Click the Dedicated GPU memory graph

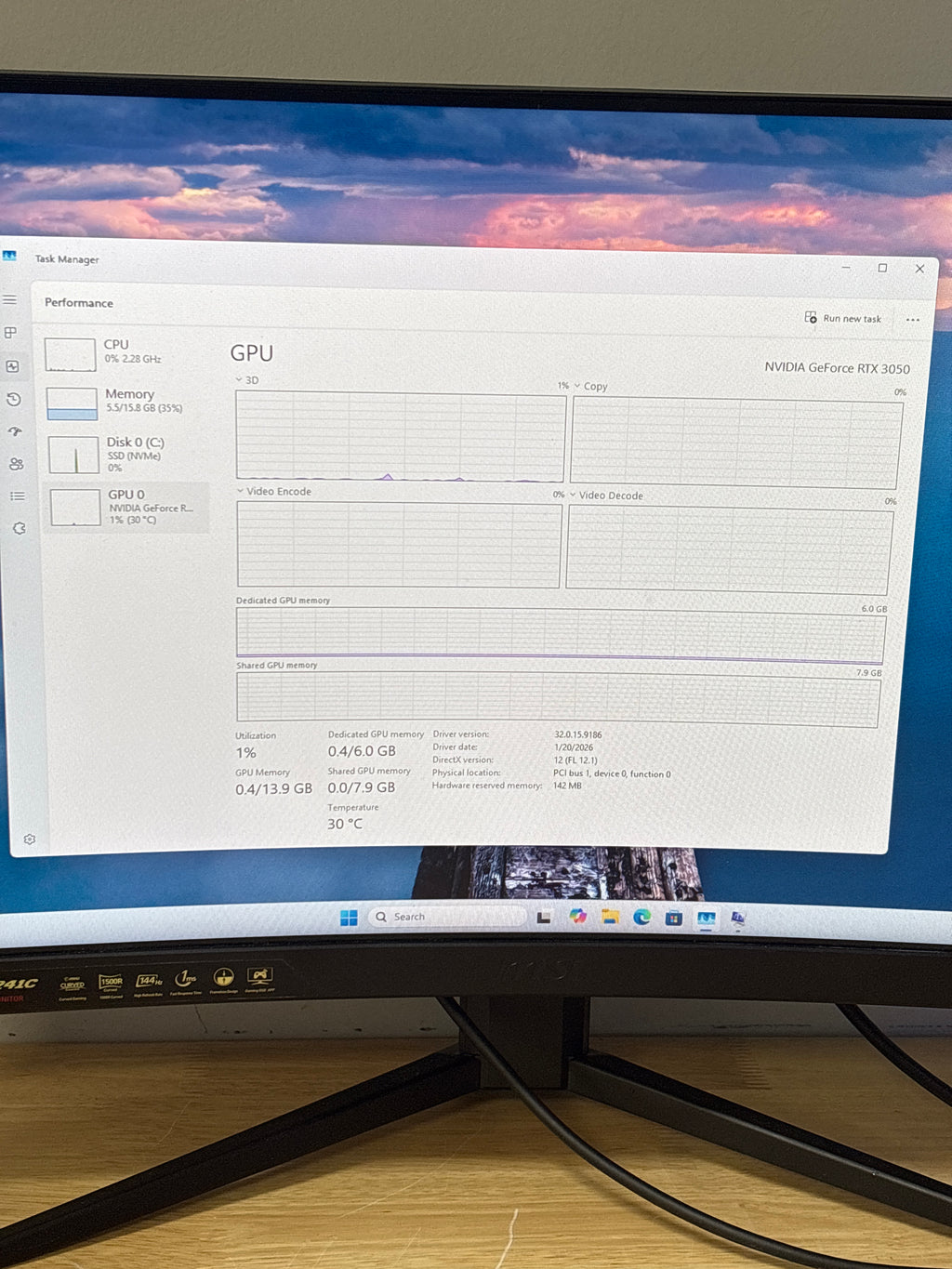click(560, 634)
